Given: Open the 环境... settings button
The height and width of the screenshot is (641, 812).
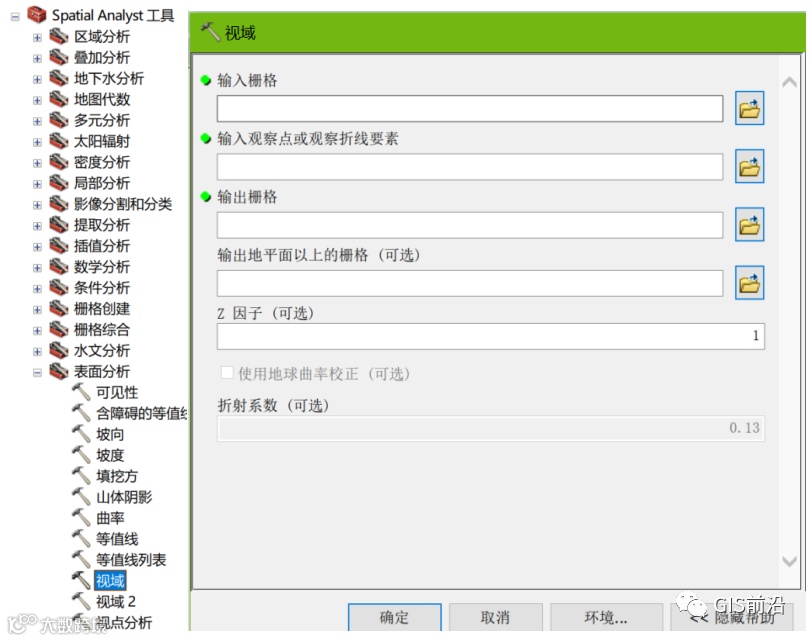Looking at the screenshot, I should (x=606, y=617).
